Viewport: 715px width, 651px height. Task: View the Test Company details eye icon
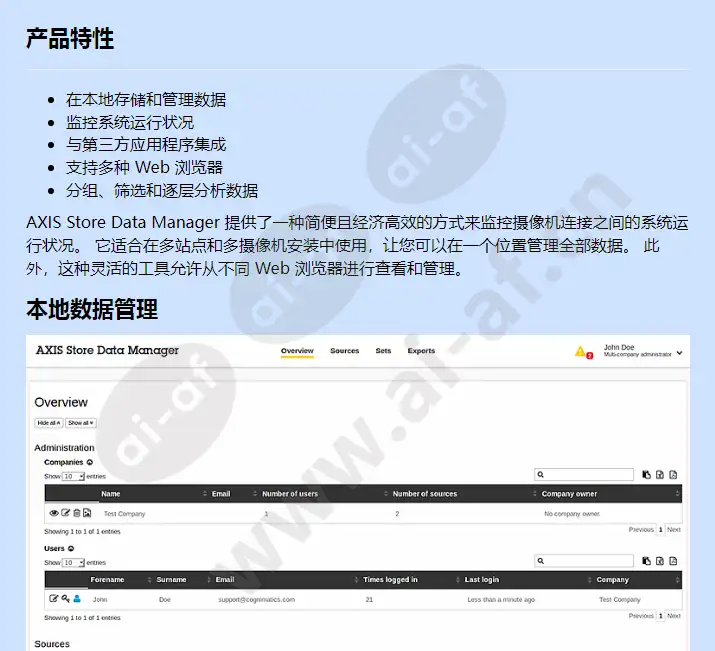[x=54, y=513]
